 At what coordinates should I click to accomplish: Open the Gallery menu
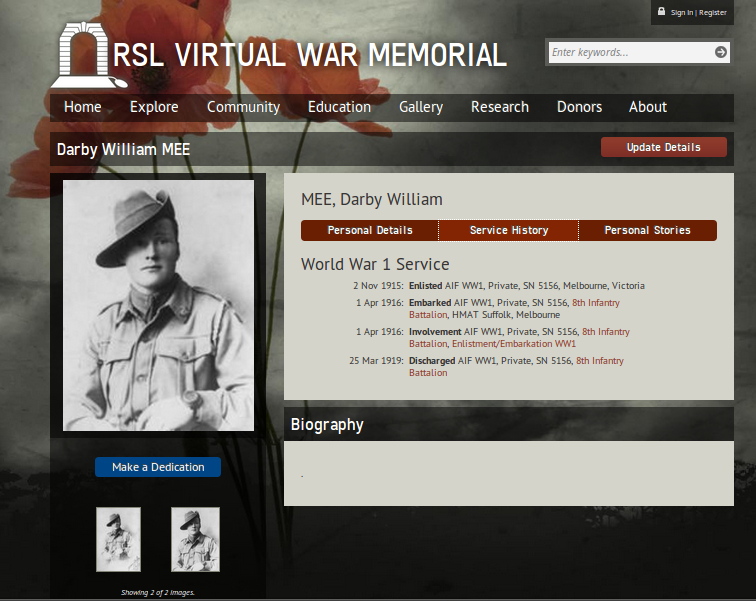421,107
